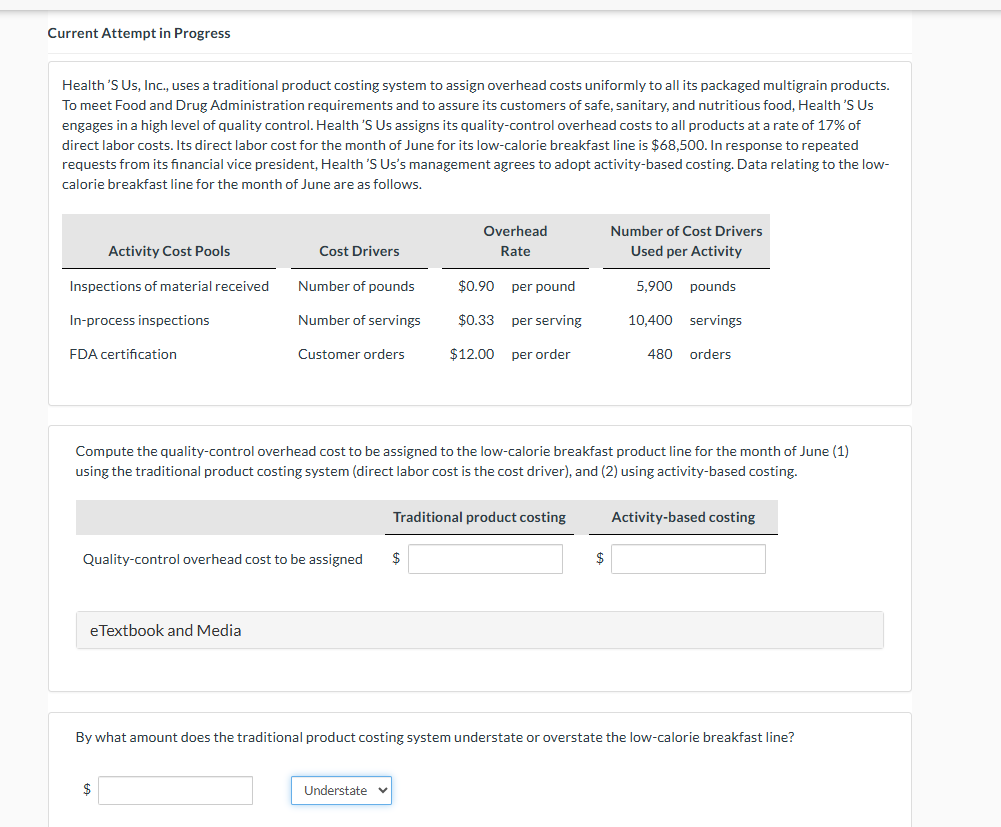Click the Traditional product costing input field
Screen dimensions: 1001x827
pos(485,558)
